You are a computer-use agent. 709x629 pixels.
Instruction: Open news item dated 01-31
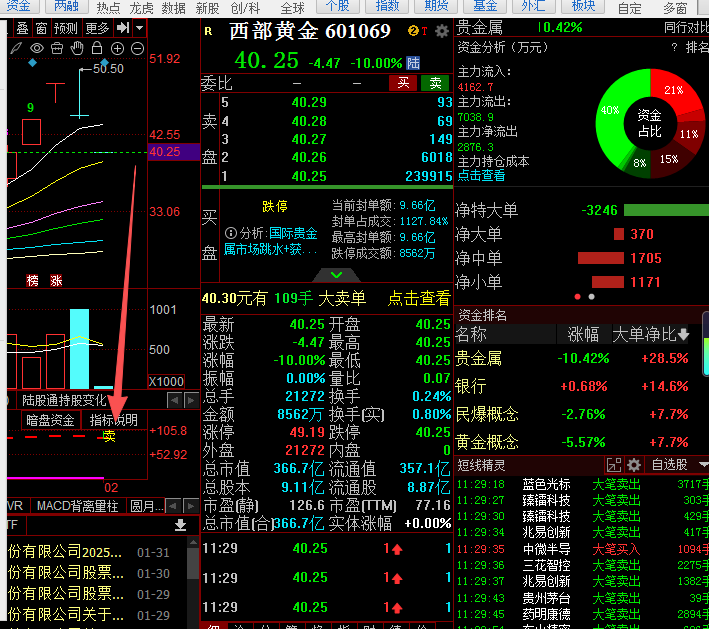(89, 552)
